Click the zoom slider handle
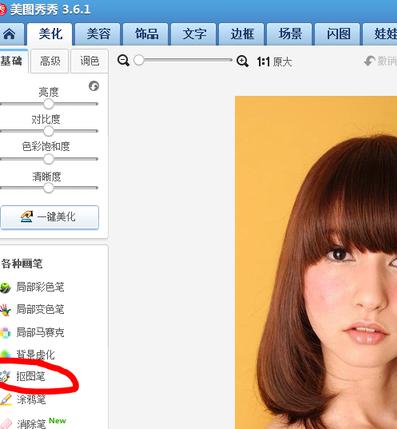 pyautogui.click(x=139, y=60)
